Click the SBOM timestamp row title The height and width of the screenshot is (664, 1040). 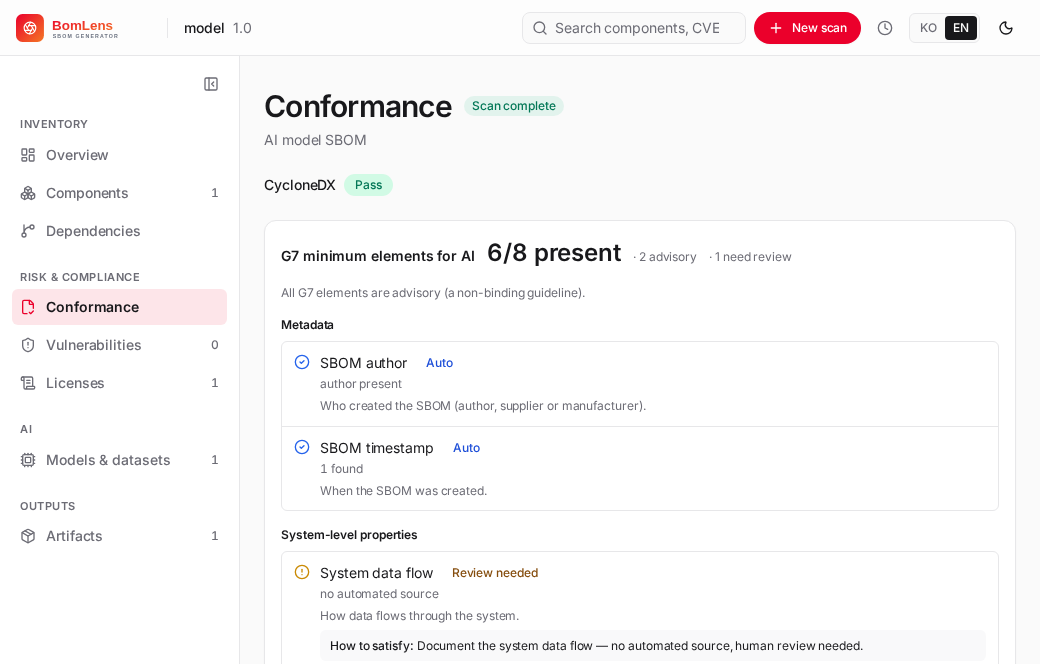(377, 448)
